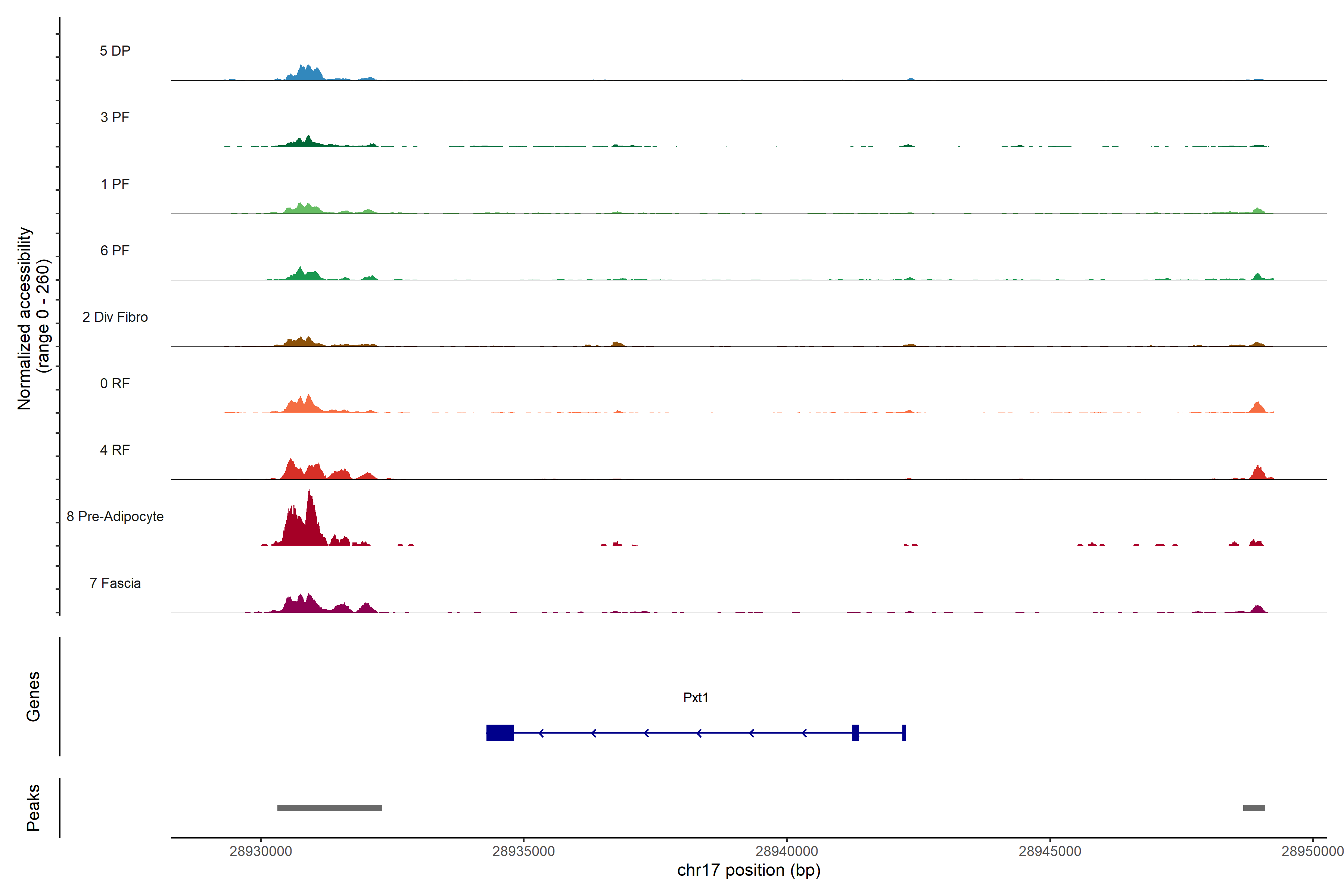Click the 7 Fascia track label

point(115,584)
